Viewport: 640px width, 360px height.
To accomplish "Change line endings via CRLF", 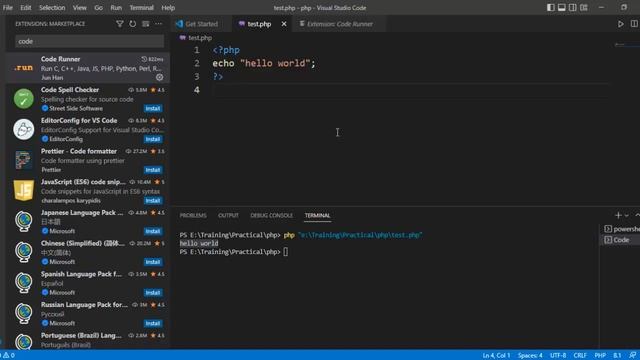I will (x=580, y=355).
